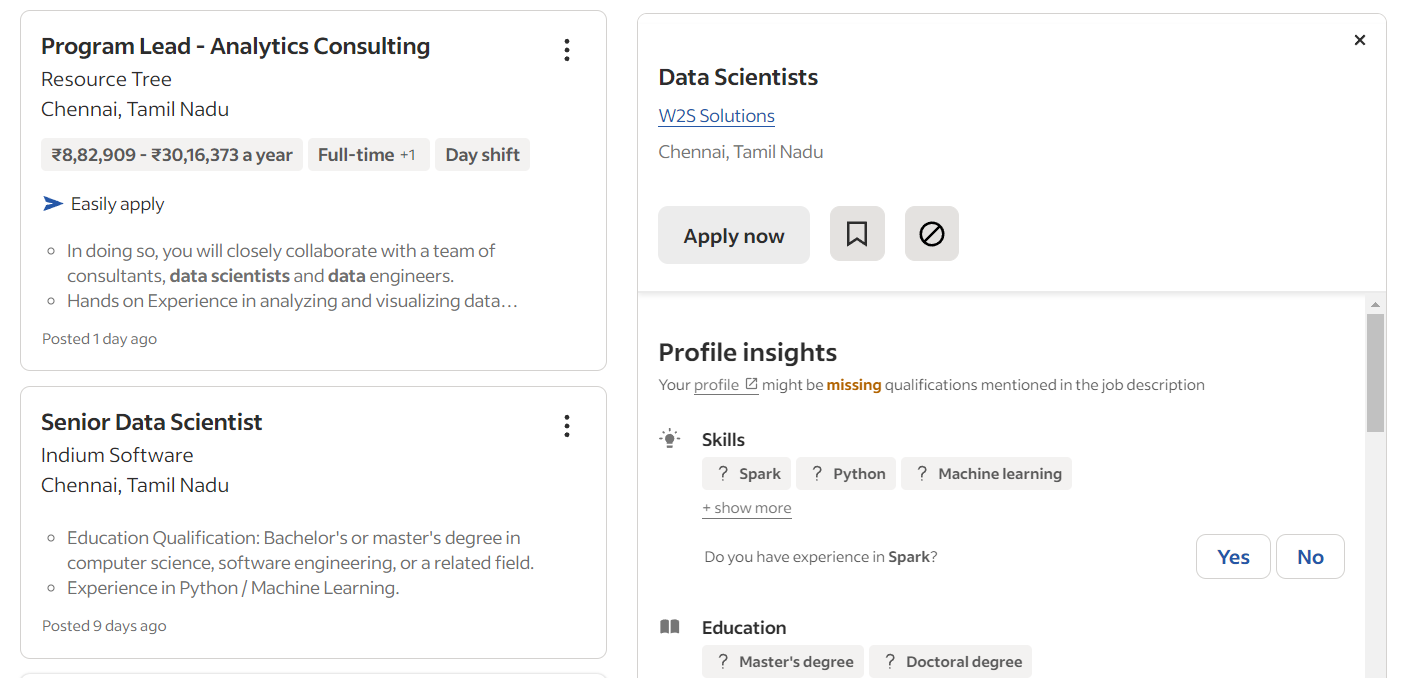Expand the Full-time +1 job type tag
1413x678 pixels.
tap(368, 154)
